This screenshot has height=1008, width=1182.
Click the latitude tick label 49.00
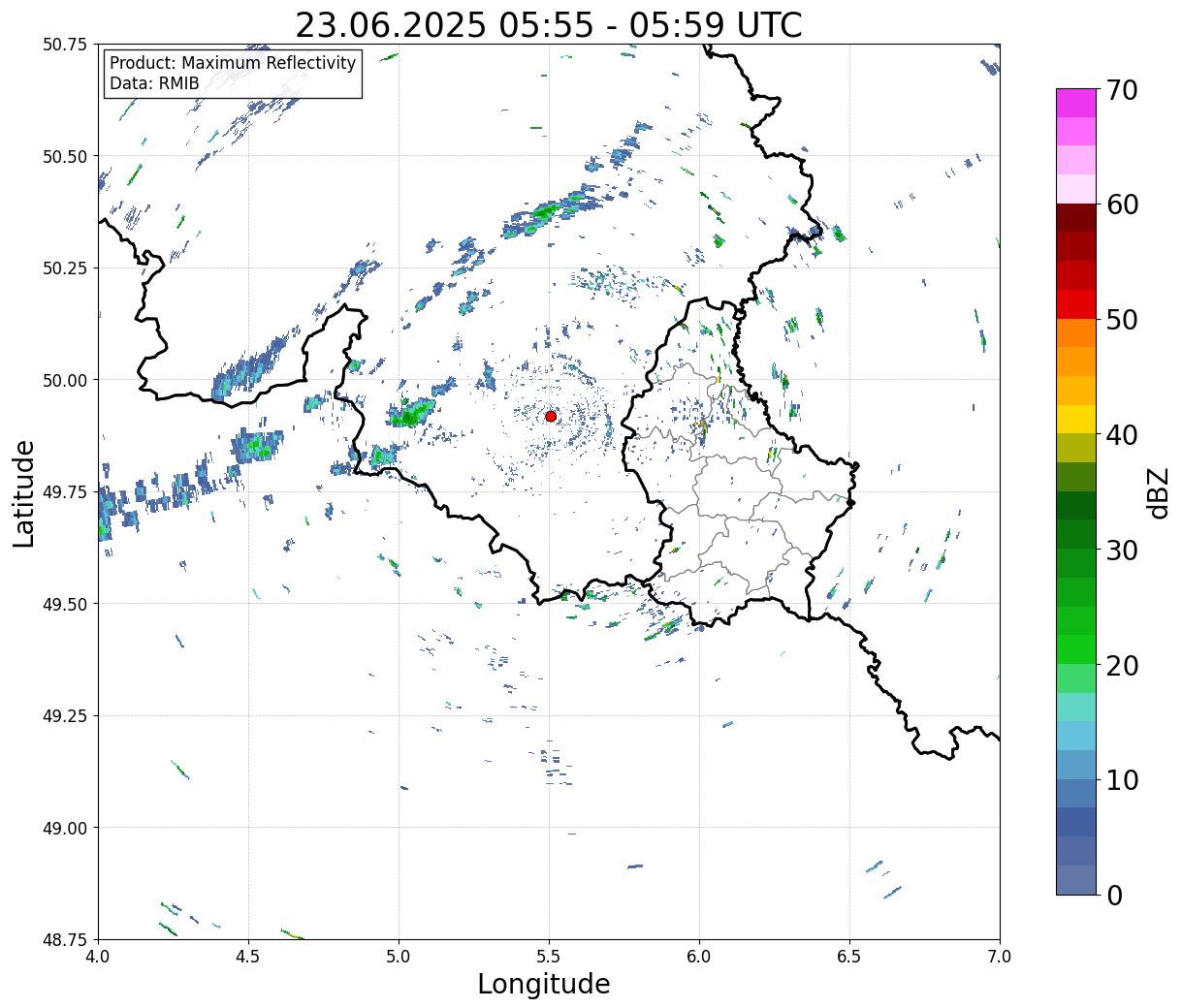point(65,828)
